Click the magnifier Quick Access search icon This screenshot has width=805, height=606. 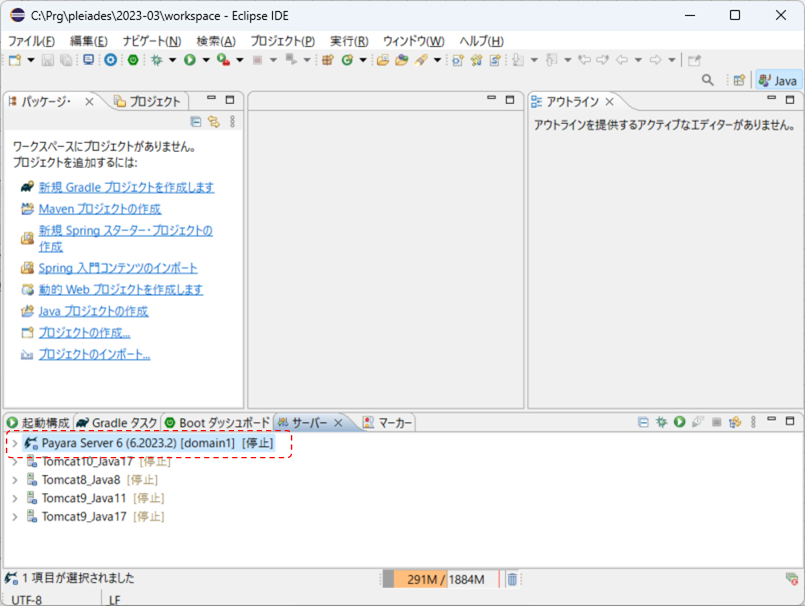pyautogui.click(x=708, y=80)
